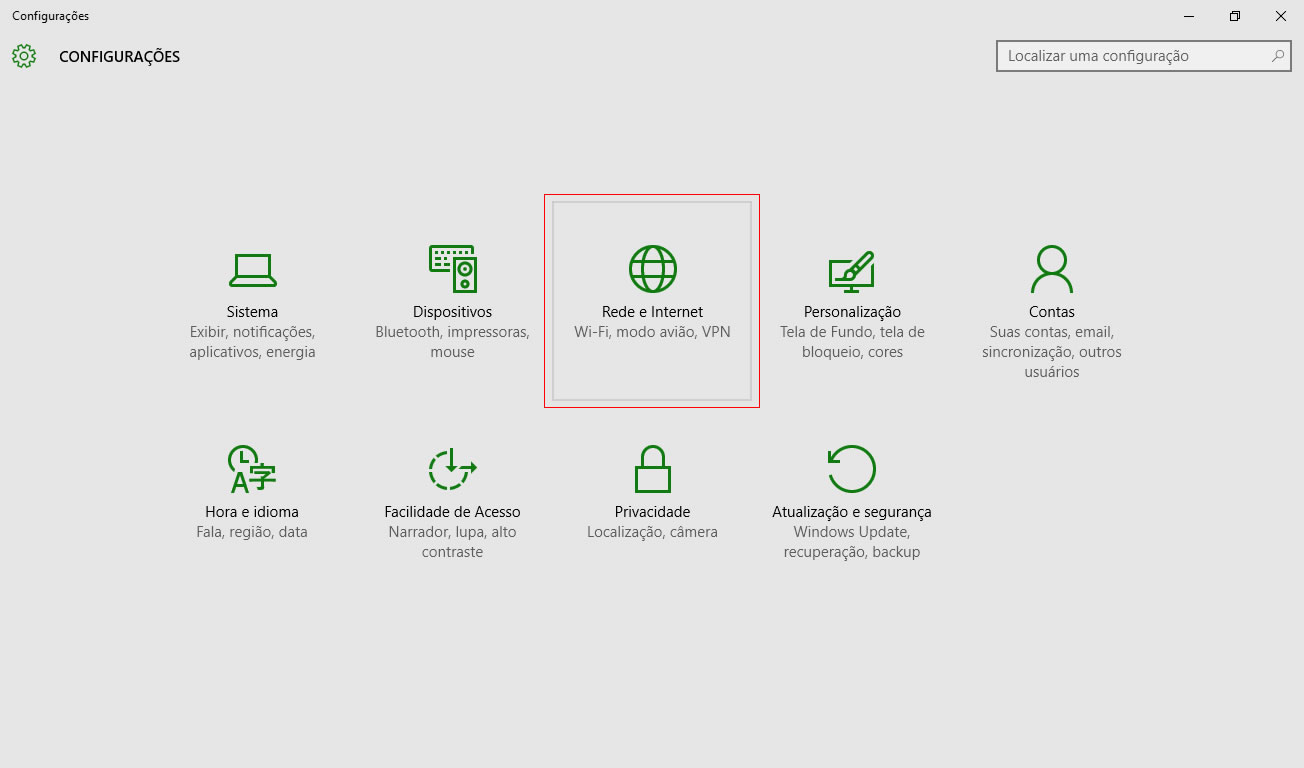Click the 'Wi-Fi, modo avião, VPN' description
Image resolution: width=1304 pixels, height=768 pixels.
(x=652, y=332)
